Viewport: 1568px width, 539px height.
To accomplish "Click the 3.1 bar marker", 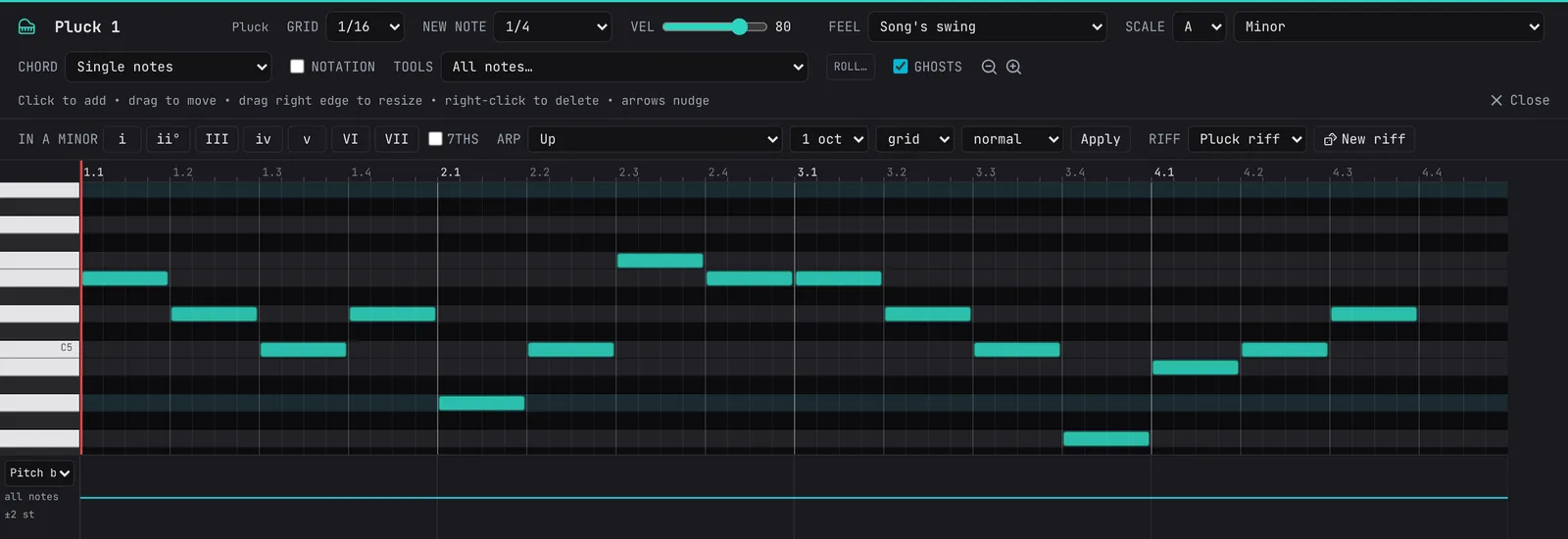I will click(808, 171).
